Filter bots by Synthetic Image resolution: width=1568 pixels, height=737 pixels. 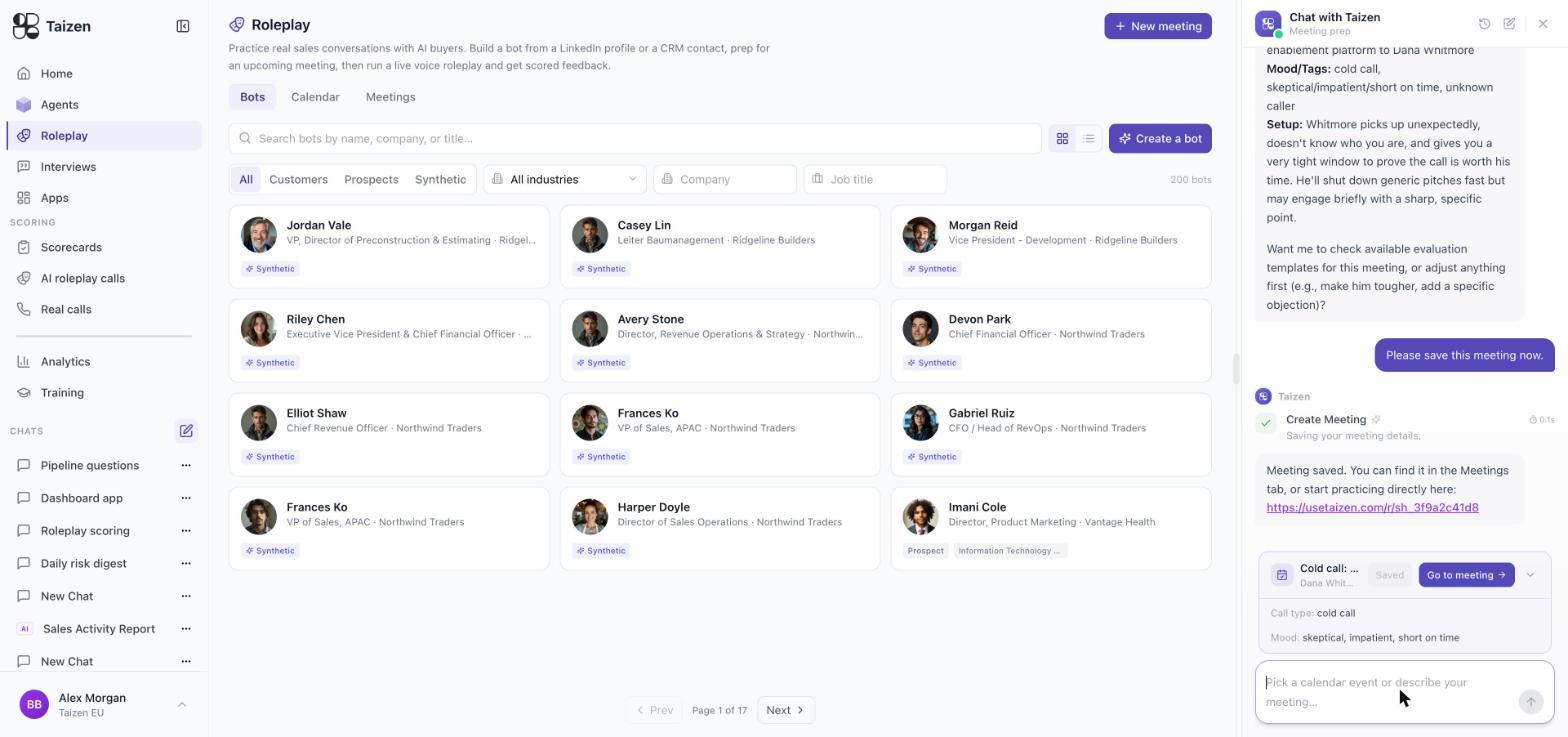pos(440,180)
